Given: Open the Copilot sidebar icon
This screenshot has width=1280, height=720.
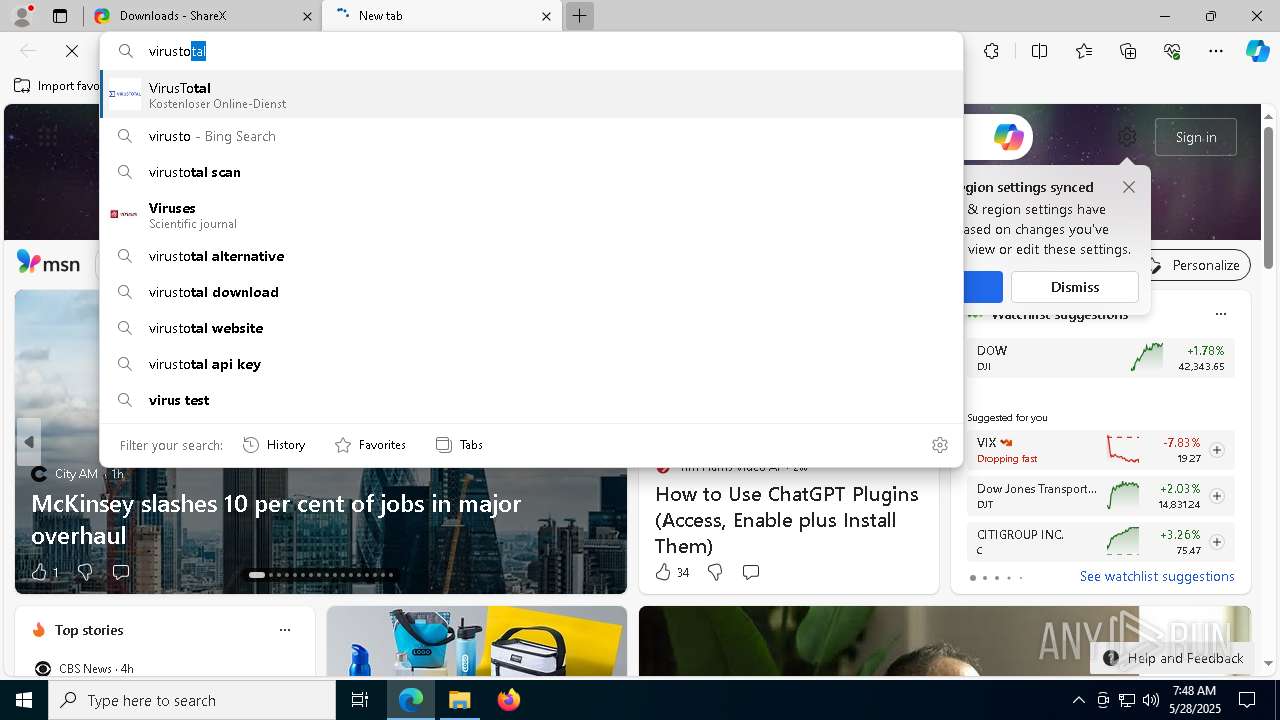Looking at the screenshot, I should 1257,51.
